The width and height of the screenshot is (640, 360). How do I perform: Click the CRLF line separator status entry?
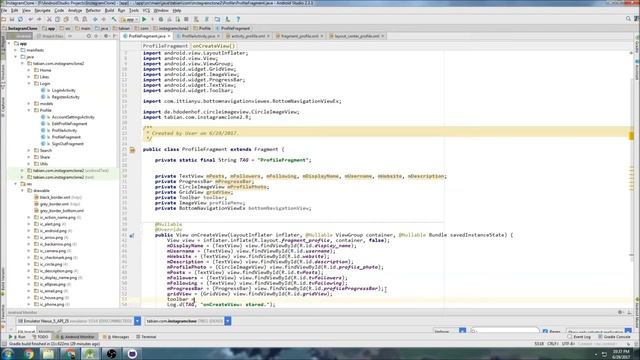click(x=553, y=344)
